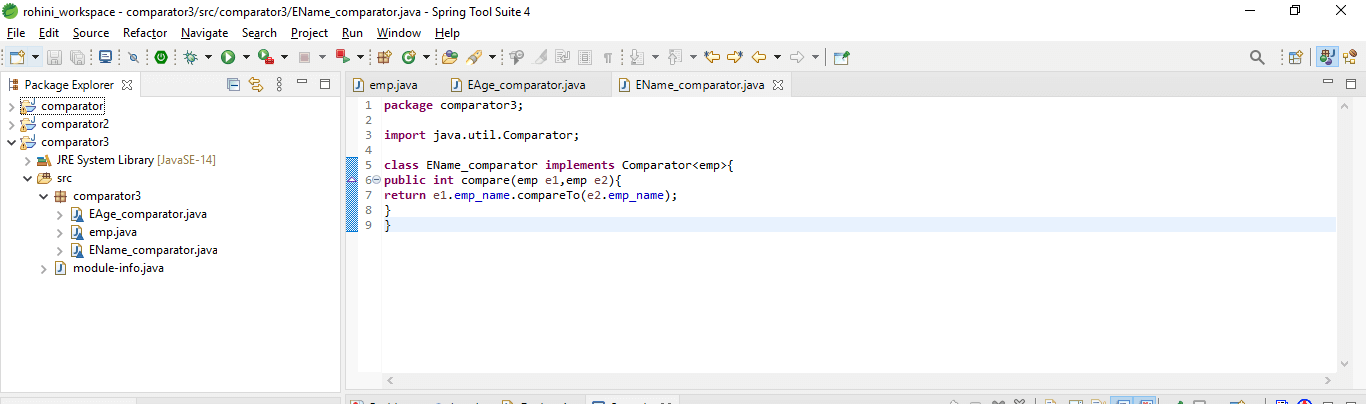Click the Save icon in toolbar
Viewport: 1366px width, 404px height.
(54, 57)
